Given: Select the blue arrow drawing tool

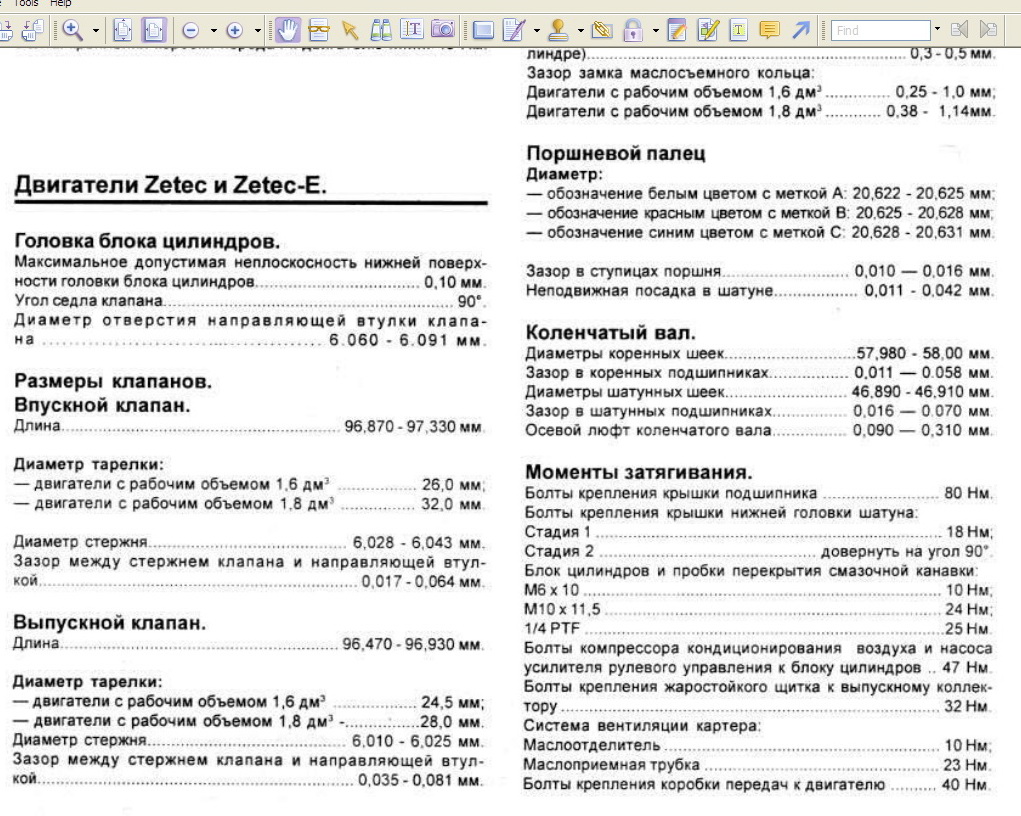Looking at the screenshot, I should [801, 30].
